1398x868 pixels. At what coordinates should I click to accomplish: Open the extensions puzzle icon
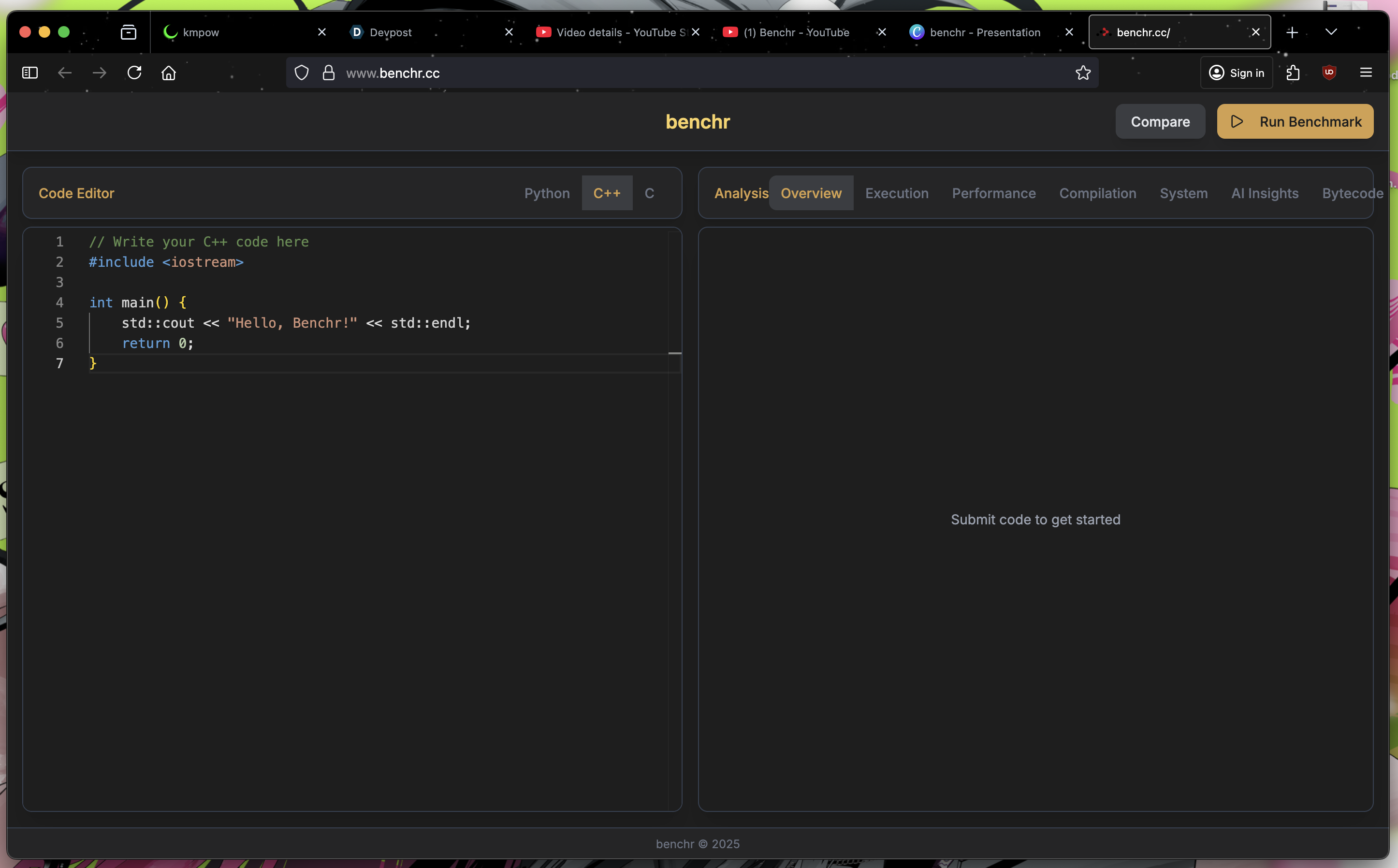1293,73
